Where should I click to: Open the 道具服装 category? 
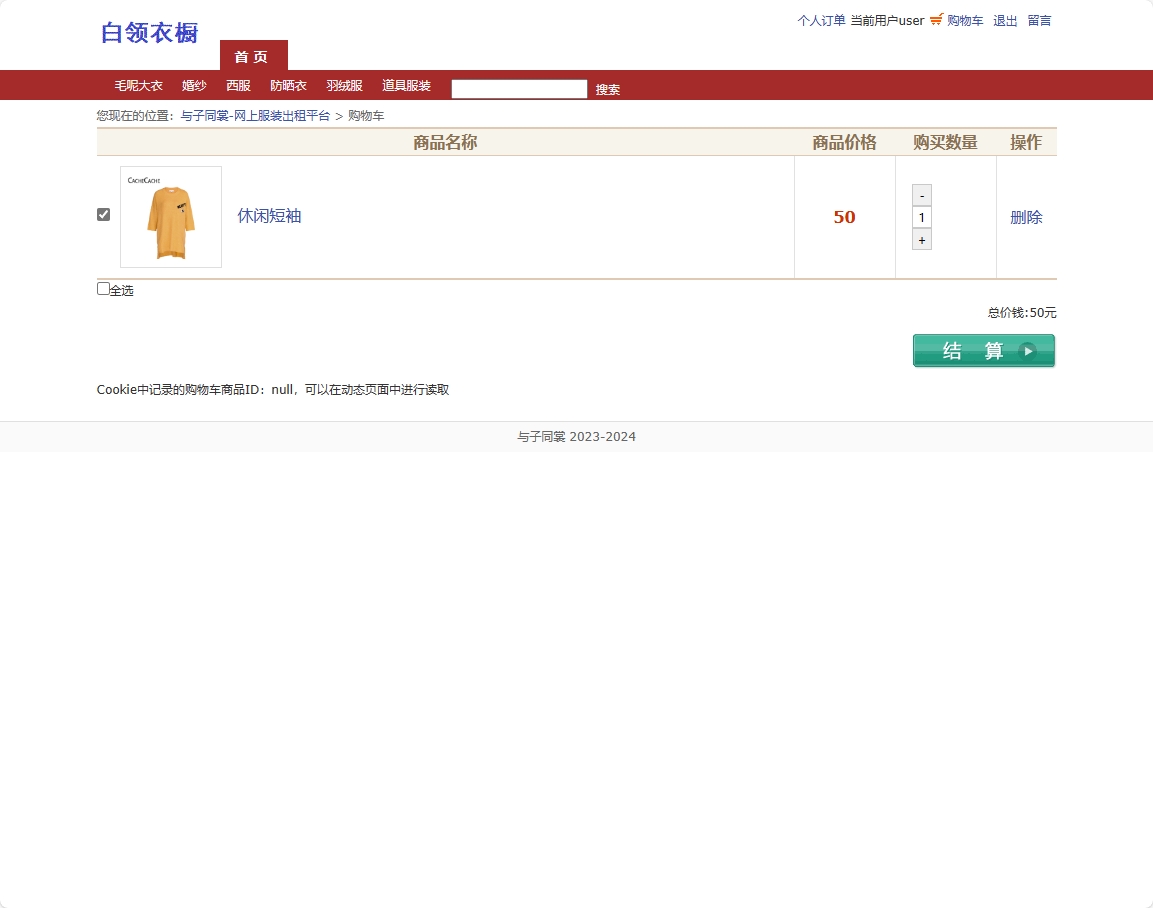[x=406, y=85]
